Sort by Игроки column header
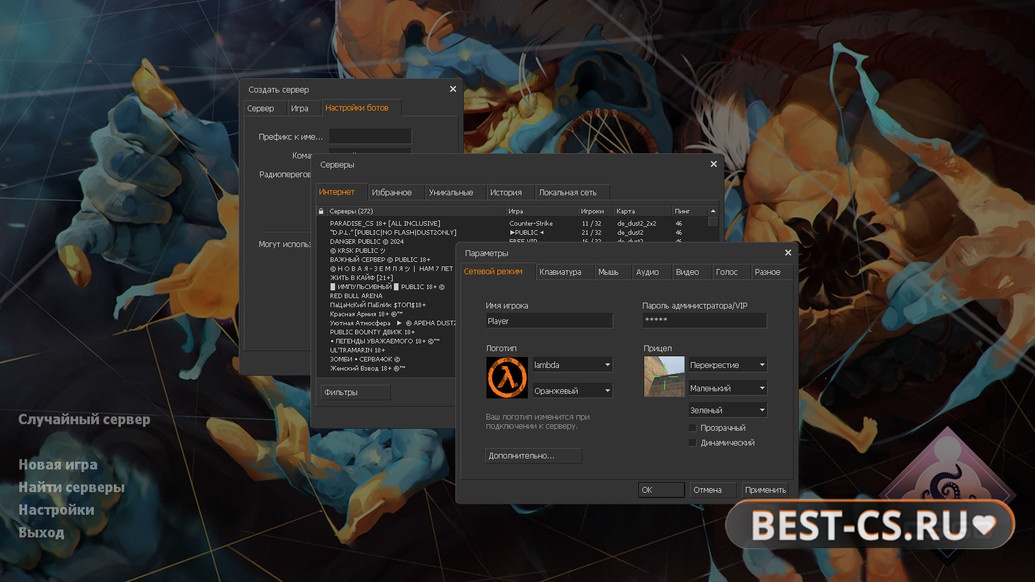This screenshot has width=1035, height=582. 596,211
